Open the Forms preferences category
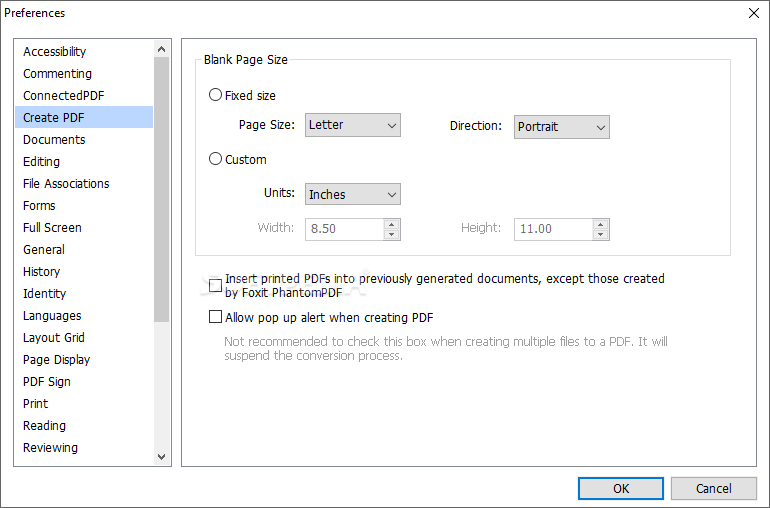 (84, 205)
